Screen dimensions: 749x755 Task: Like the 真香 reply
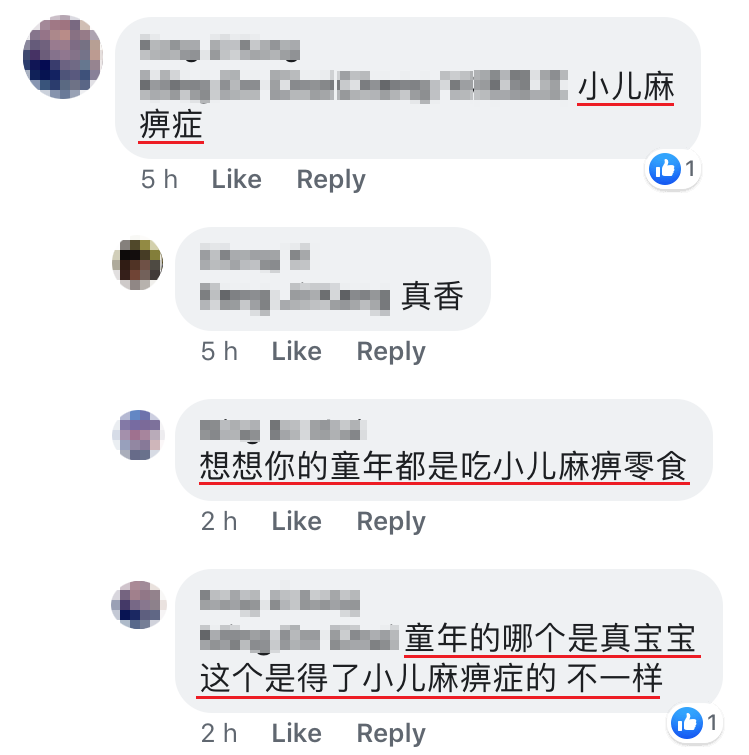297,351
